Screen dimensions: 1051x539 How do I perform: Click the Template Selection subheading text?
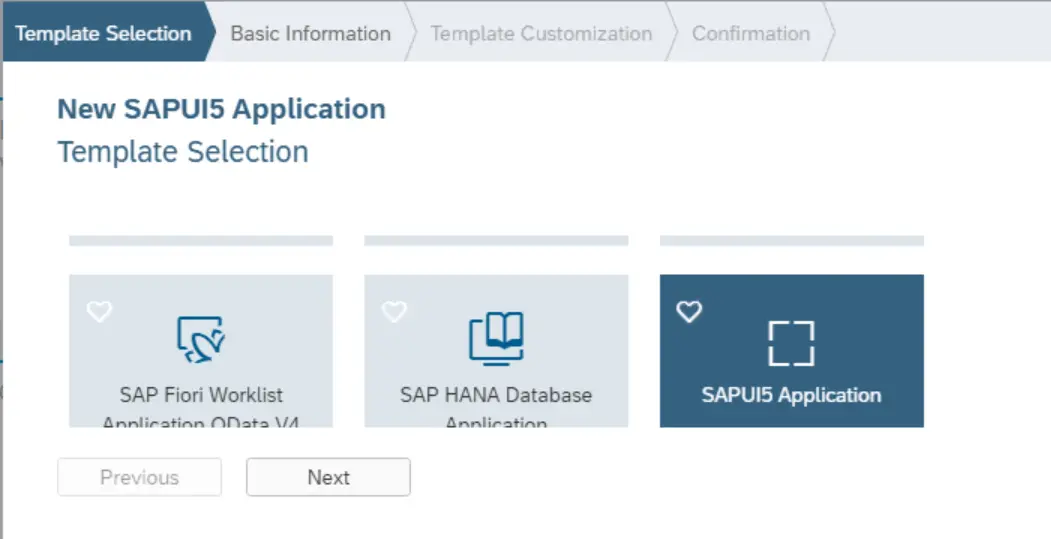183,152
